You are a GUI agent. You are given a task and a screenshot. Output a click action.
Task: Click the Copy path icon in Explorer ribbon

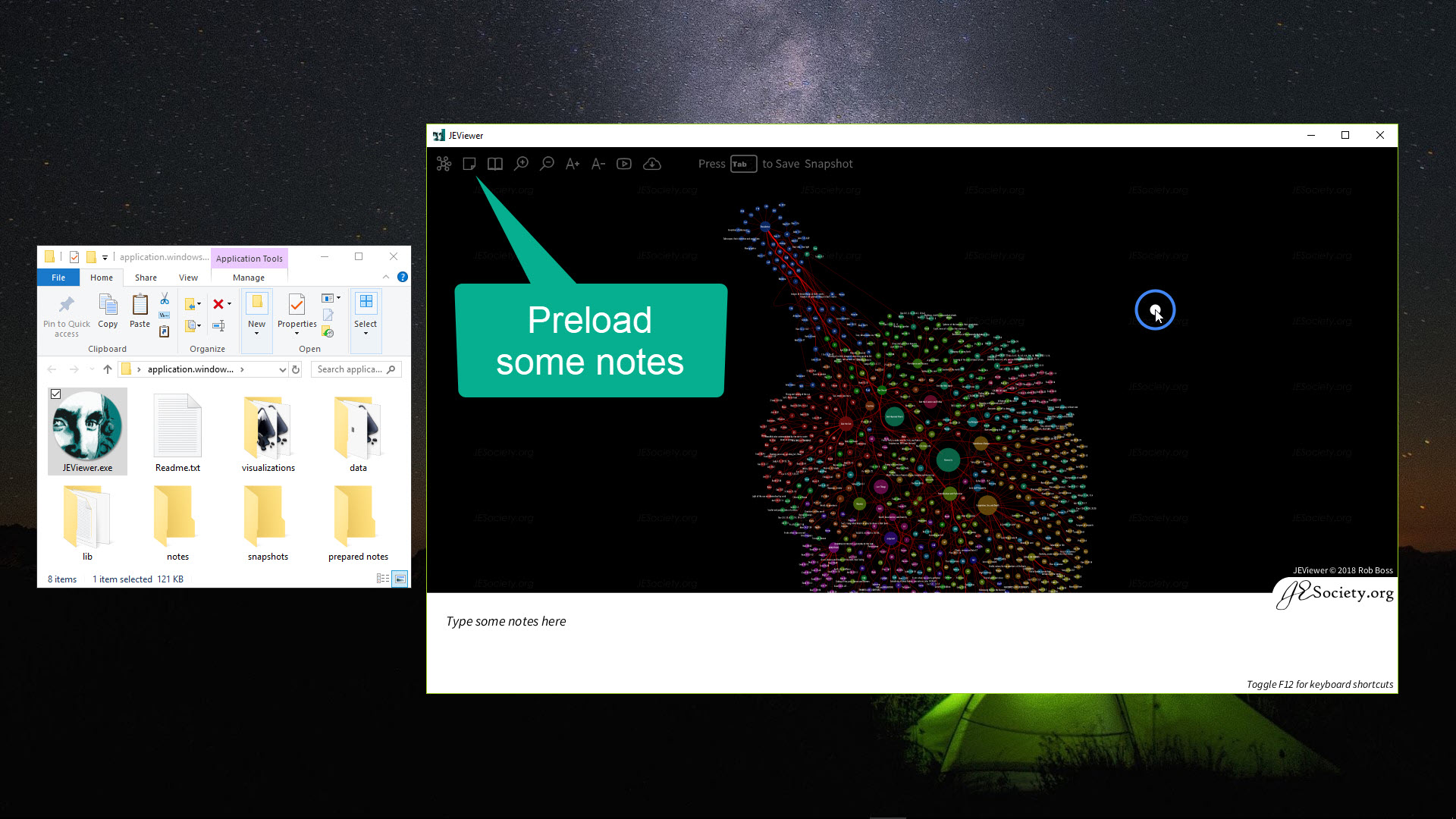[165, 315]
